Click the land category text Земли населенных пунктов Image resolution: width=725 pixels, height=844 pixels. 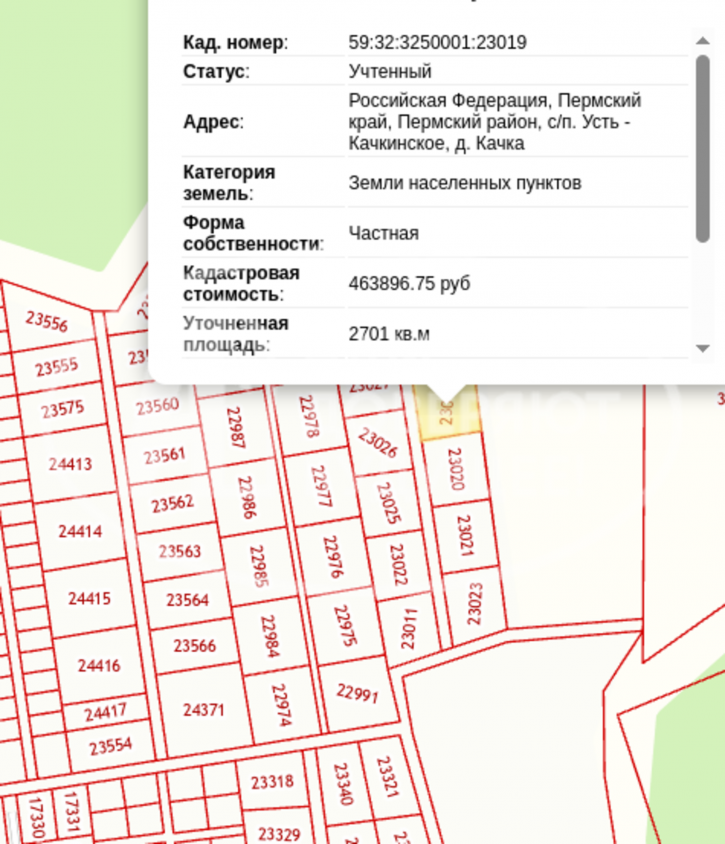click(x=464, y=183)
